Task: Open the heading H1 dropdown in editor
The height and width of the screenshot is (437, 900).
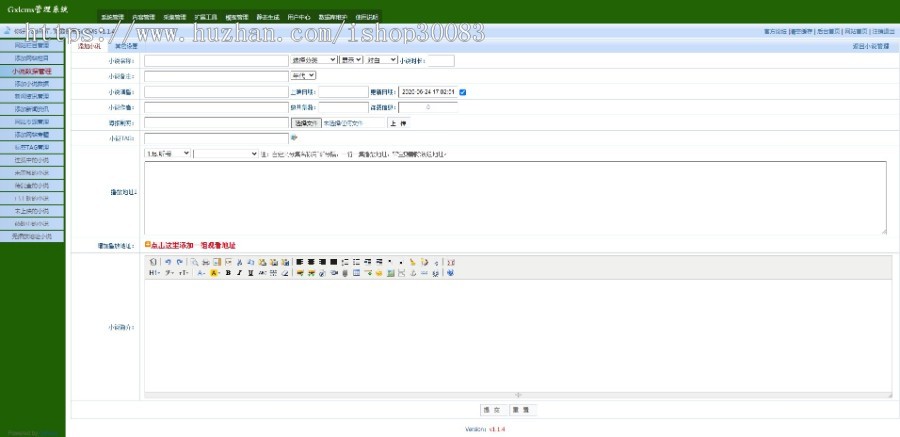Action: click(154, 272)
